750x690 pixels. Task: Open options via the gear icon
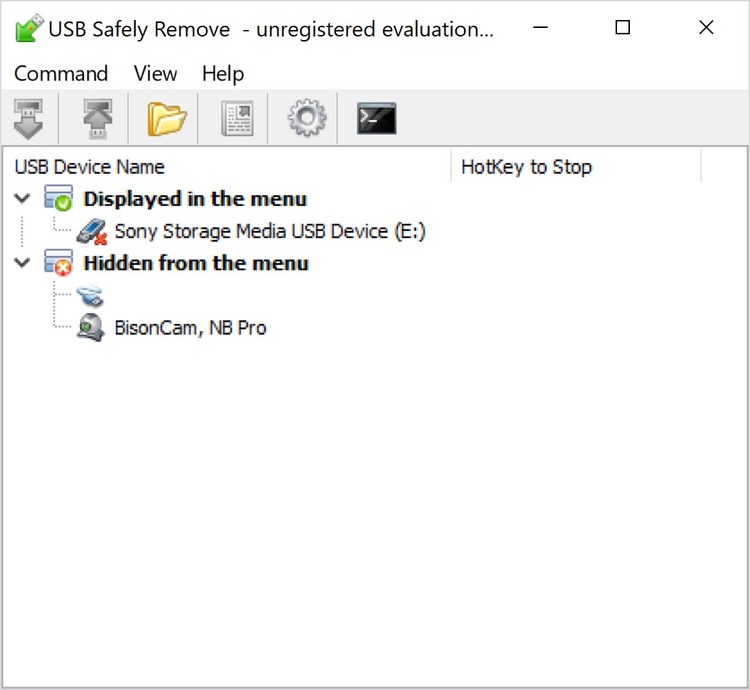coord(307,118)
